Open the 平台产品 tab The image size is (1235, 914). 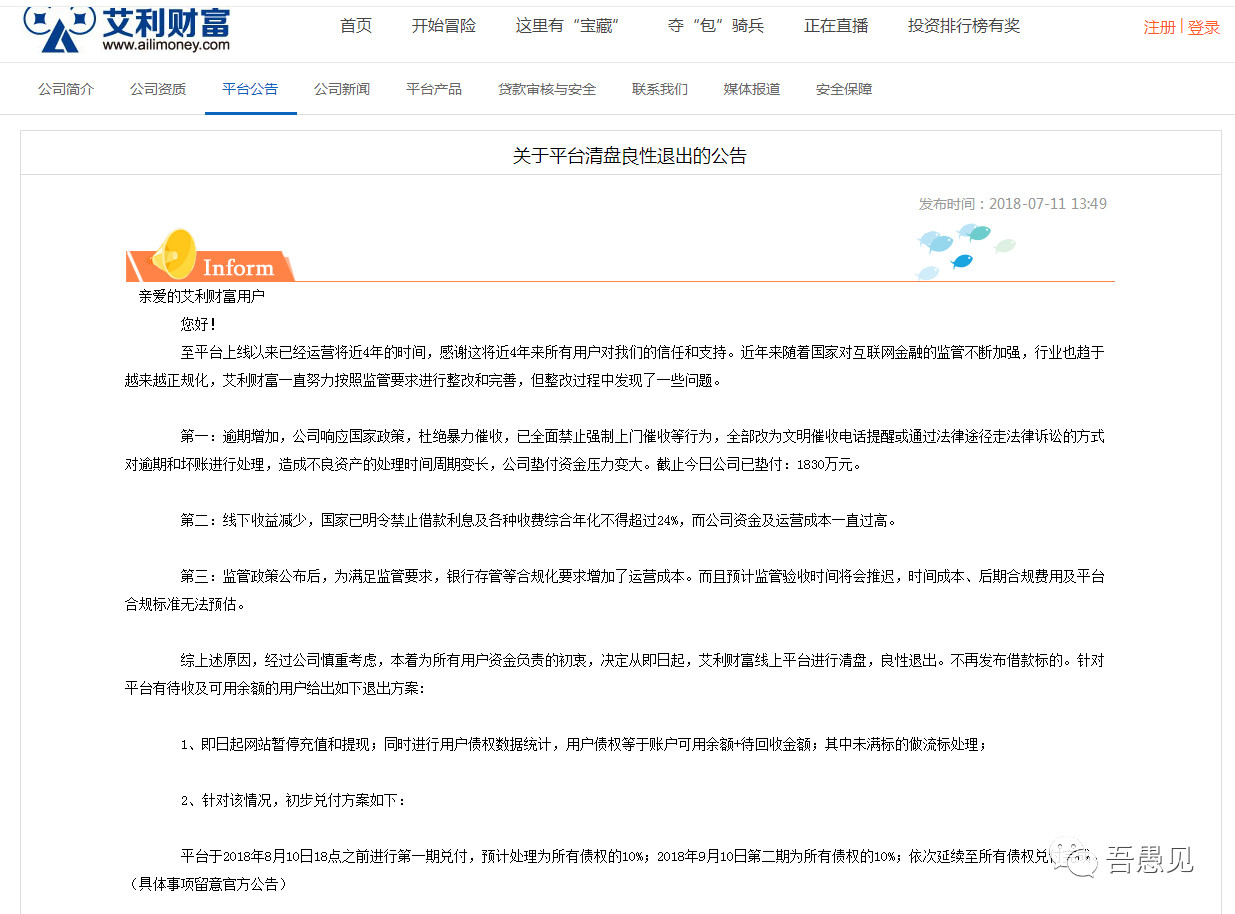point(434,89)
